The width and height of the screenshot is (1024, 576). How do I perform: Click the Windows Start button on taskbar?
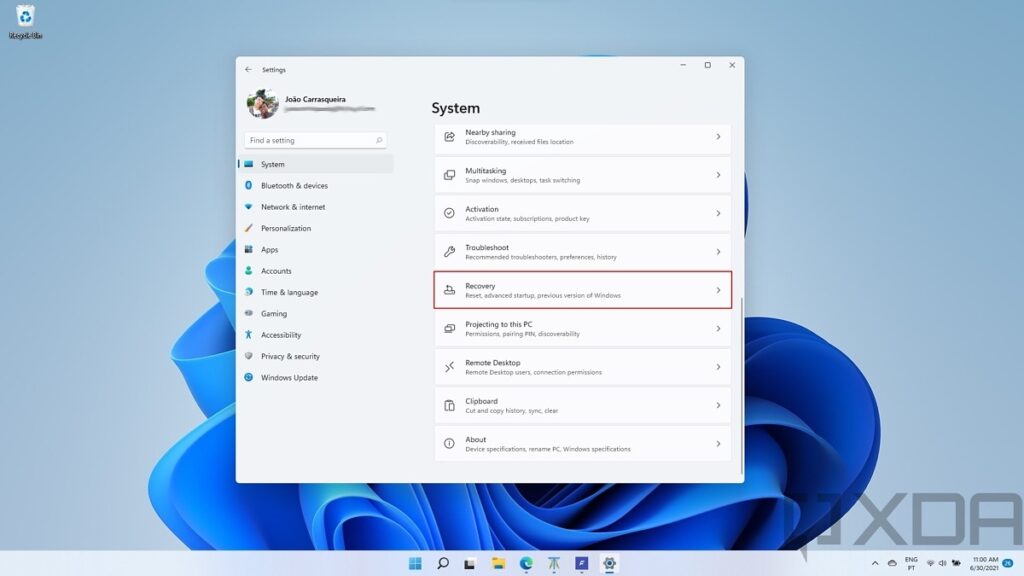[415, 564]
